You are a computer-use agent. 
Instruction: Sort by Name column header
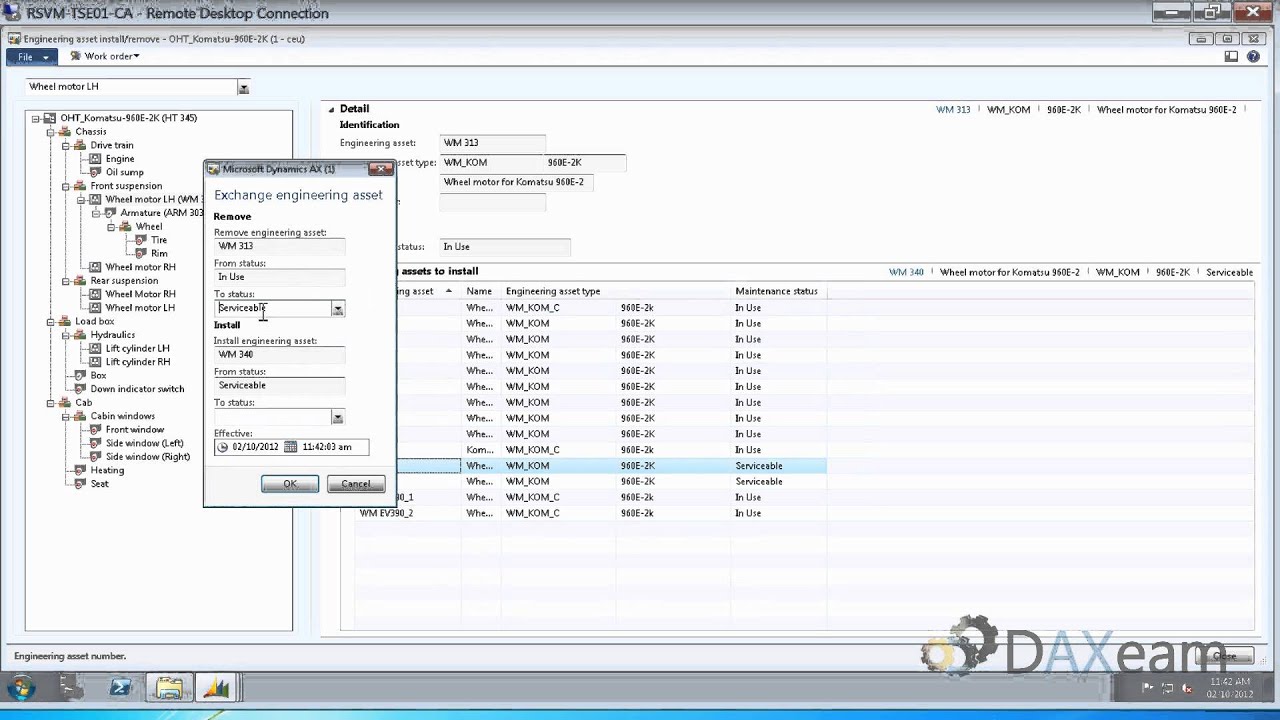[481, 291]
